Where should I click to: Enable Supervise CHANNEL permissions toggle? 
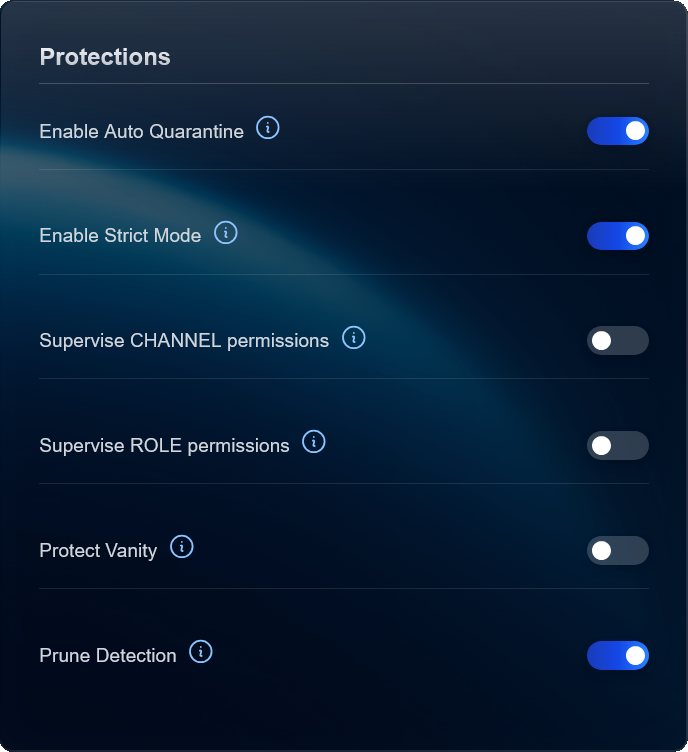tap(618, 340)
